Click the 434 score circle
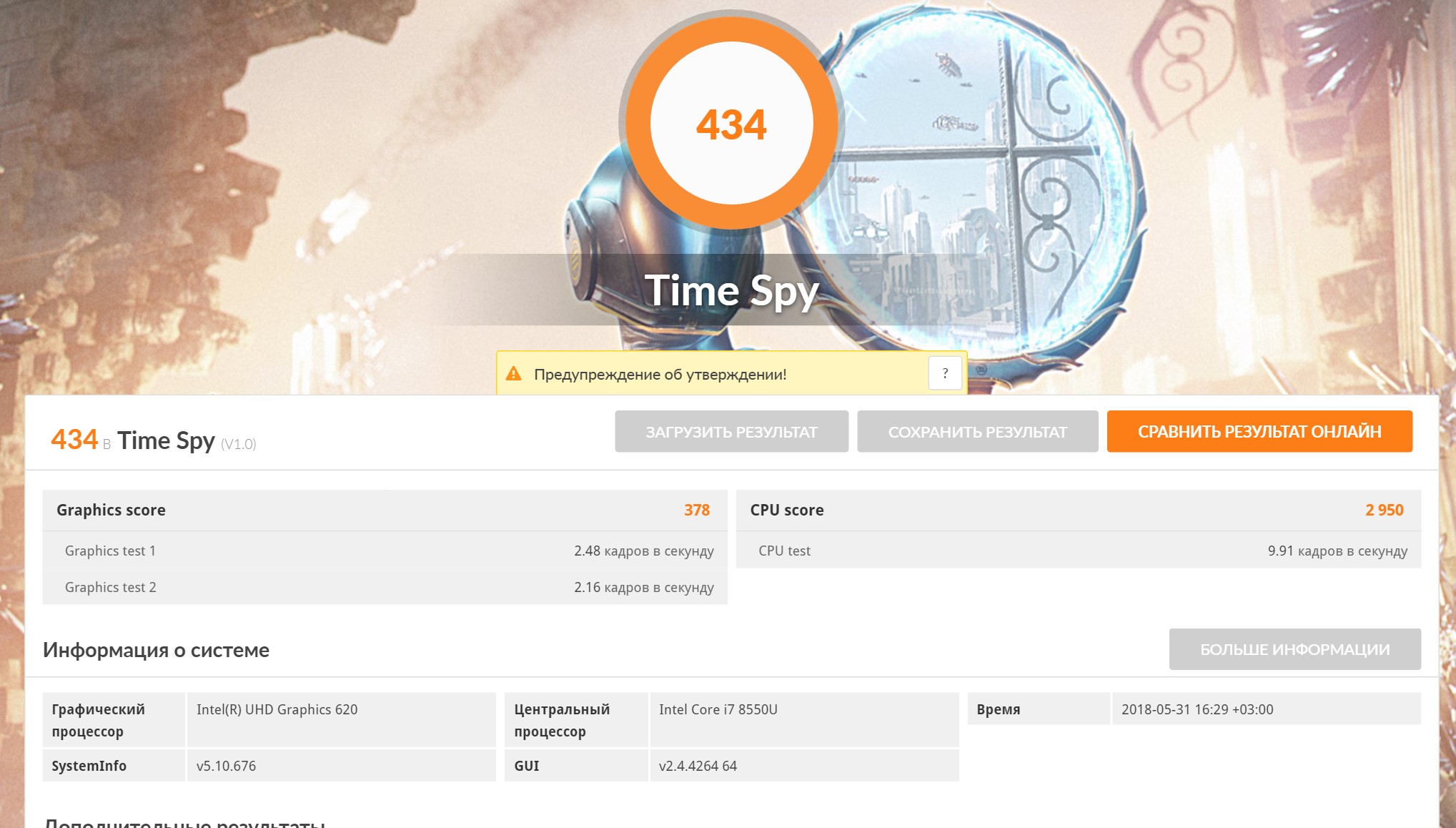 tap(731, 124)
